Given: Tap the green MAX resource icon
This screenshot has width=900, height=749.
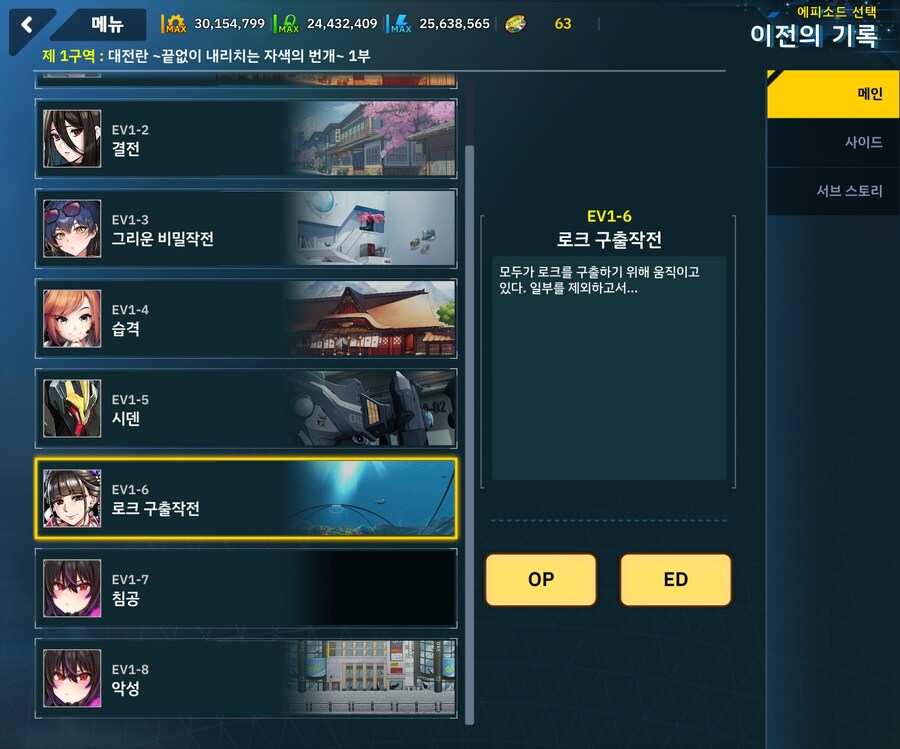Looking at the screenshot, I should 288,24.
